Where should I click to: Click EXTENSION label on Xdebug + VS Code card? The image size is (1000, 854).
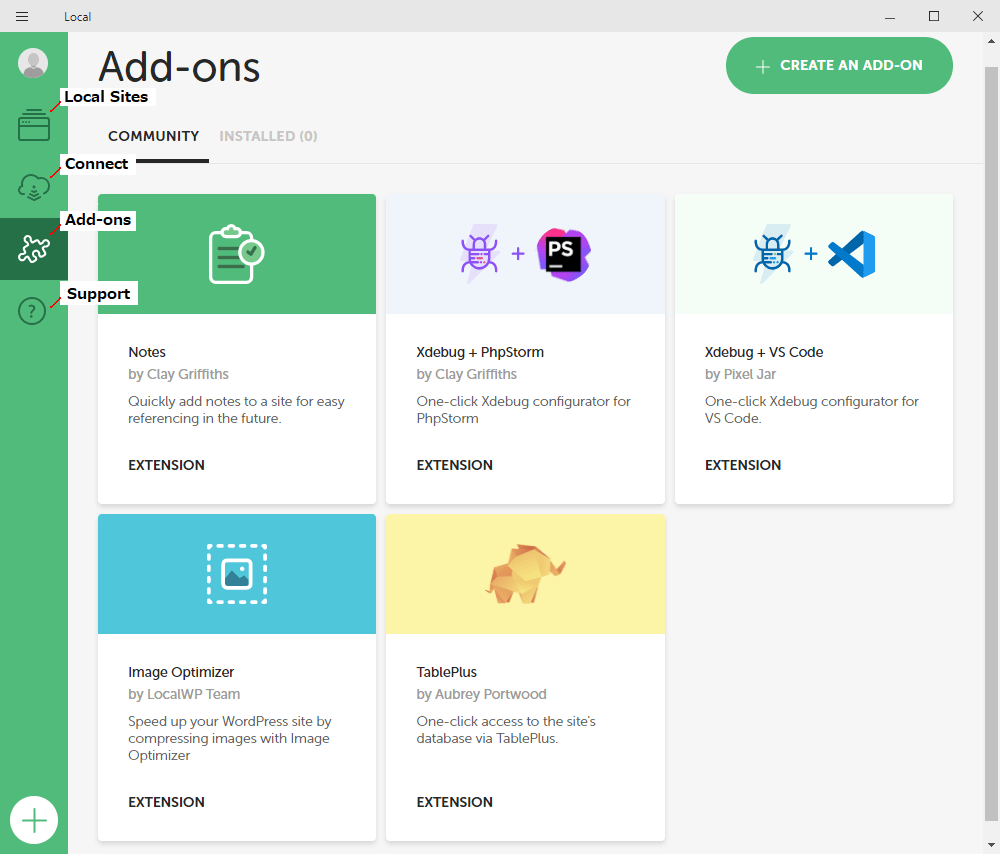pos(743,465)
